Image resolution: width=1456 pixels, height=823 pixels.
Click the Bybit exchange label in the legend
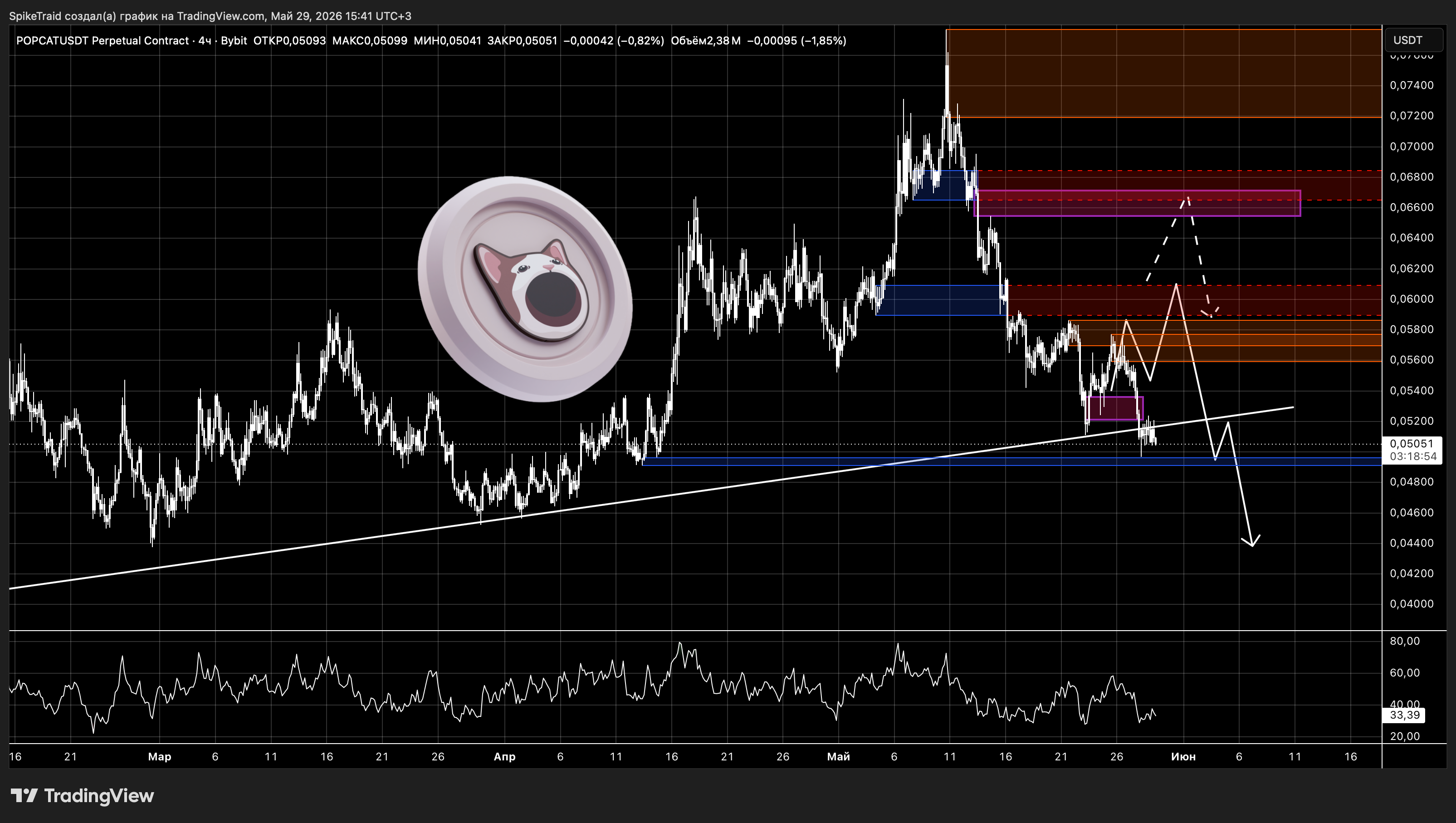point(234,41)
